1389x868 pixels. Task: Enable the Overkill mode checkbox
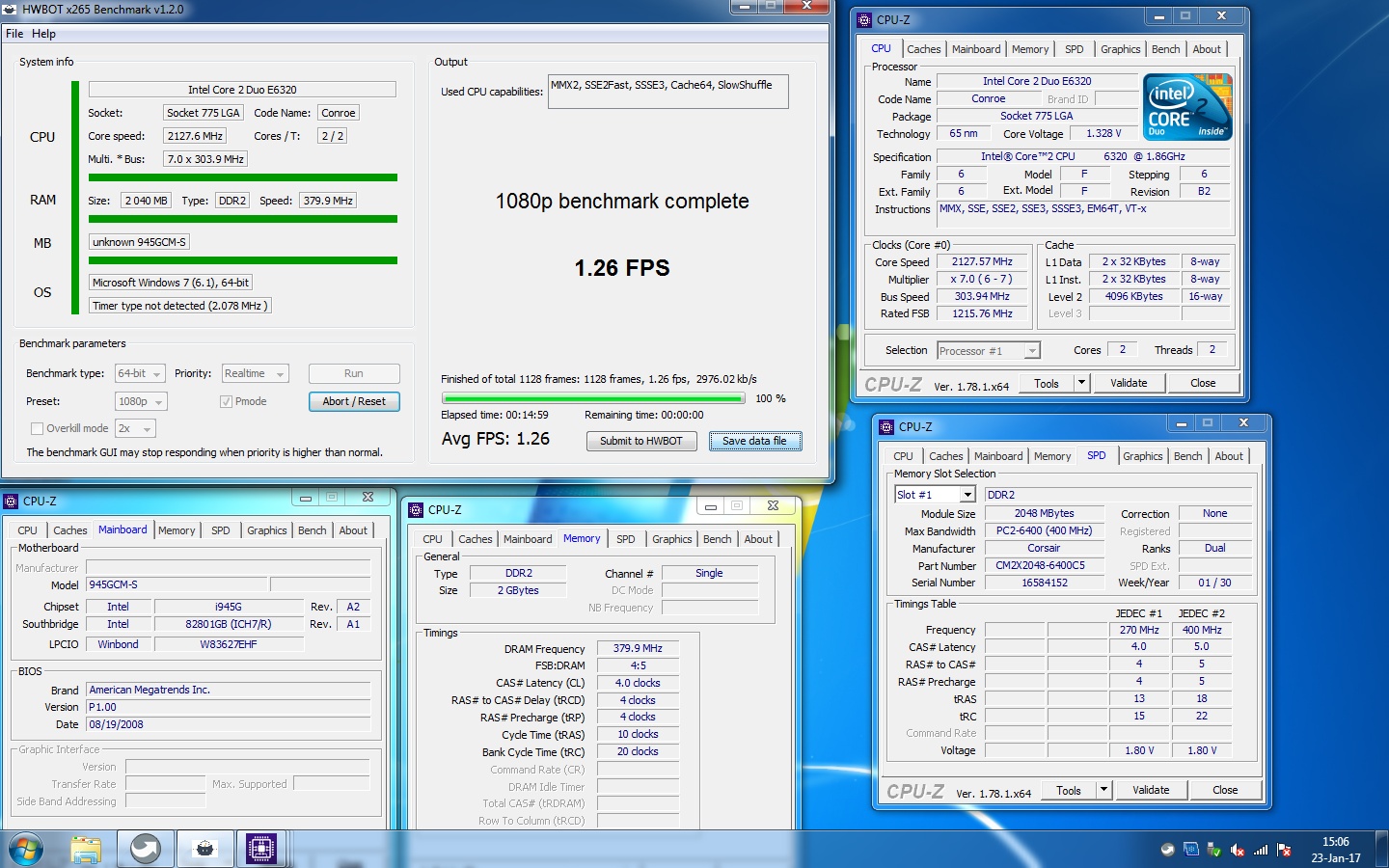pyautogui.click(x=37, y=428)
